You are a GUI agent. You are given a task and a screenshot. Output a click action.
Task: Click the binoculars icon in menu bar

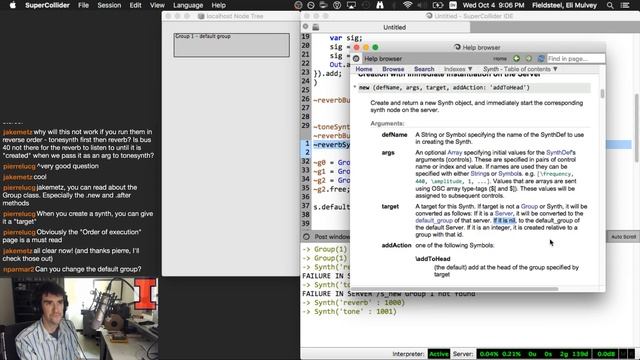coord(380,5)
